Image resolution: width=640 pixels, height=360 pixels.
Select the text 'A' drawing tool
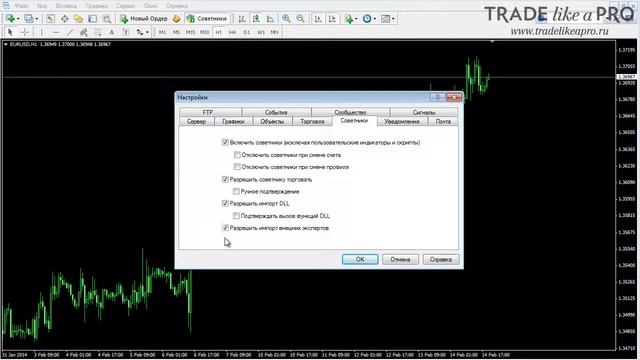tap(112, 32)
